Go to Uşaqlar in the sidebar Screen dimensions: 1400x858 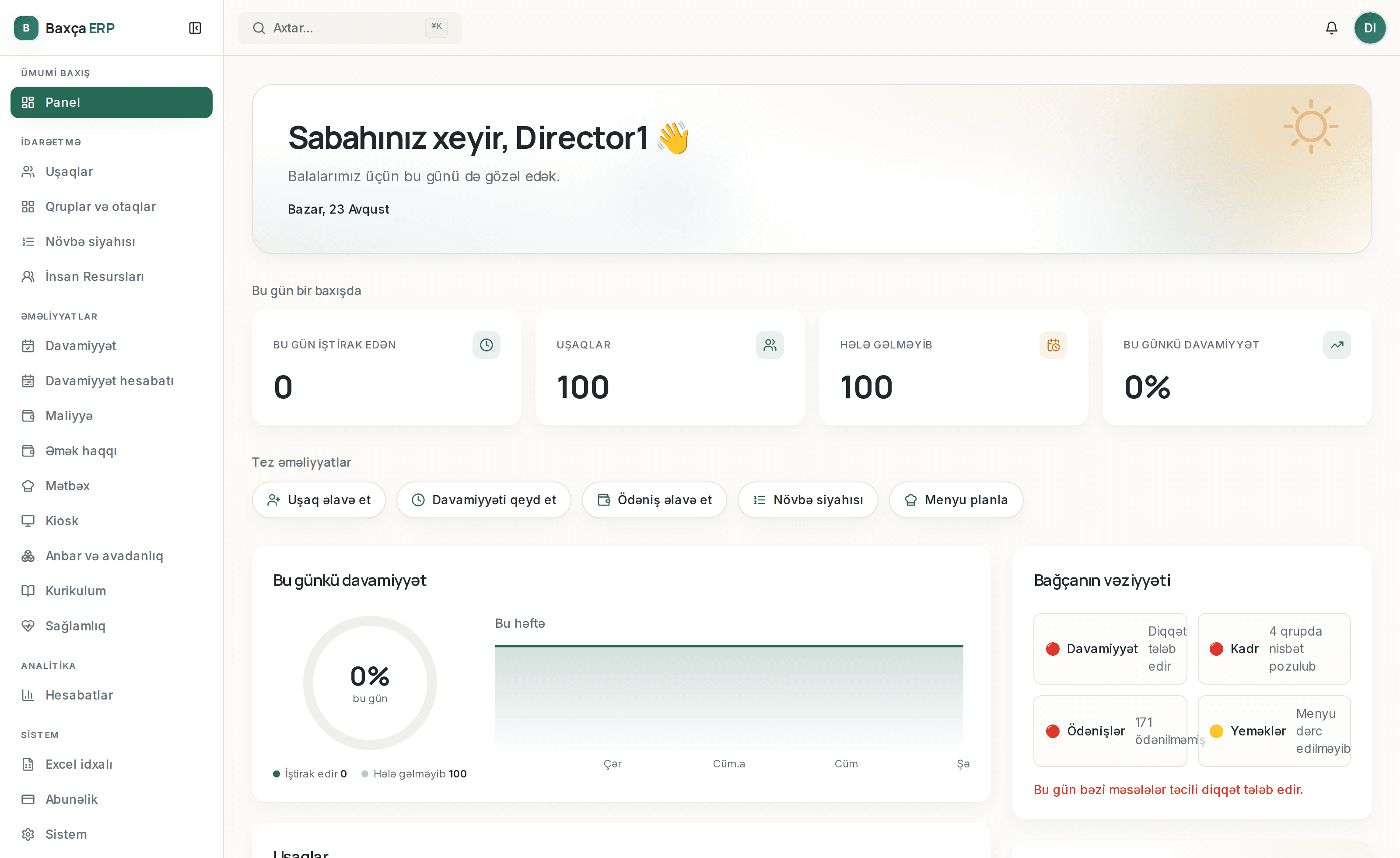pyautogui.click(x=112, y=172)
